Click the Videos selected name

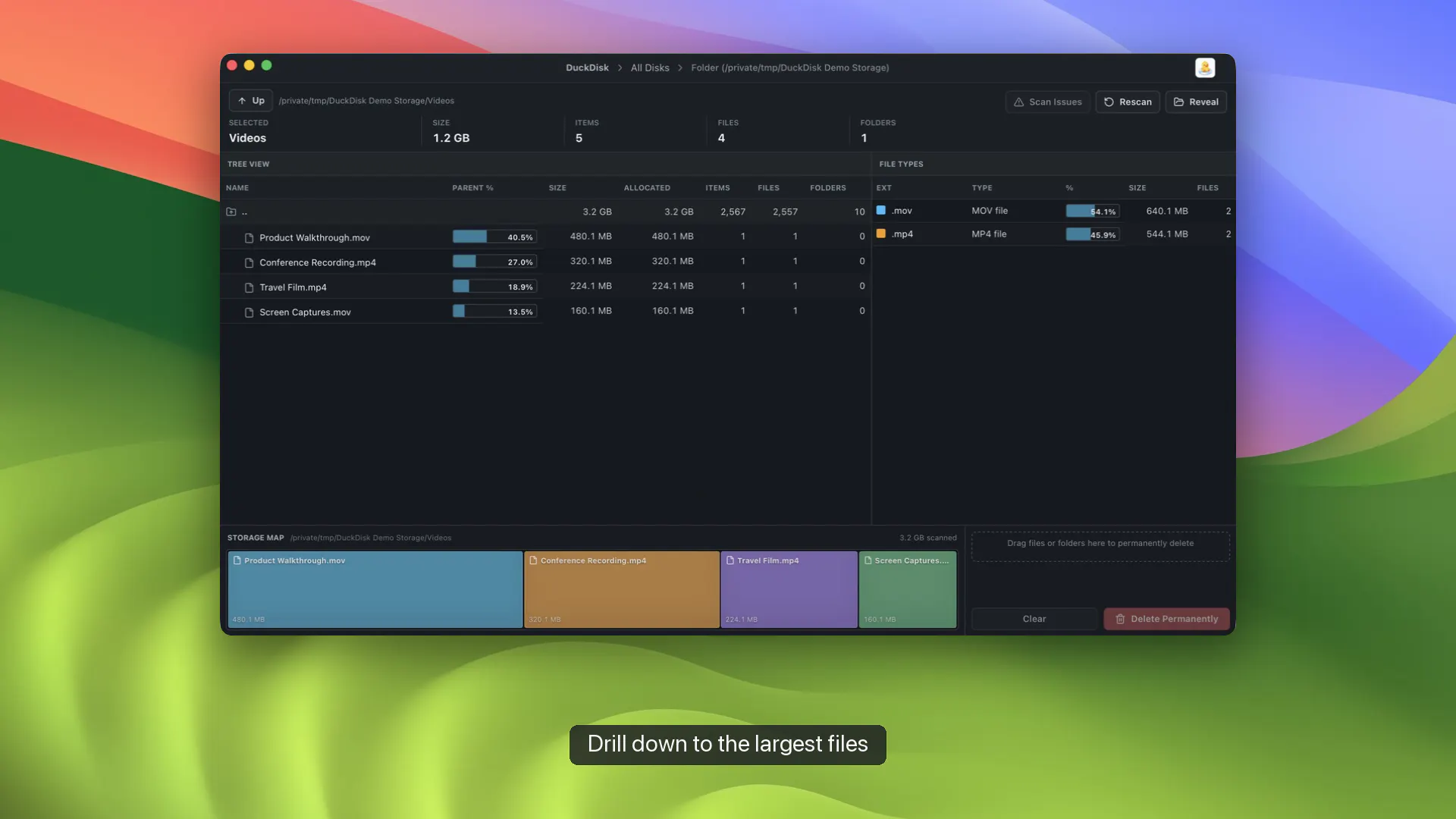pos(247,139)
